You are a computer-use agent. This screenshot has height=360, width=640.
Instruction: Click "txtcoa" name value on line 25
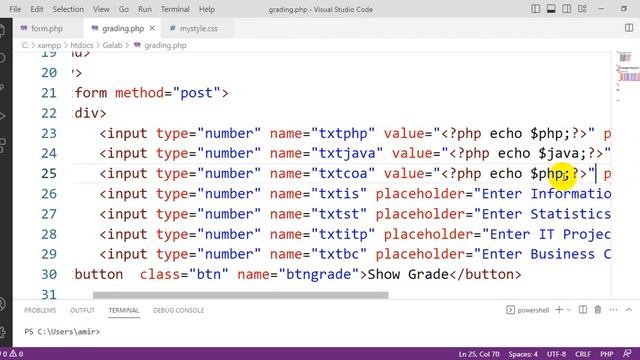[x=343, y=173]
